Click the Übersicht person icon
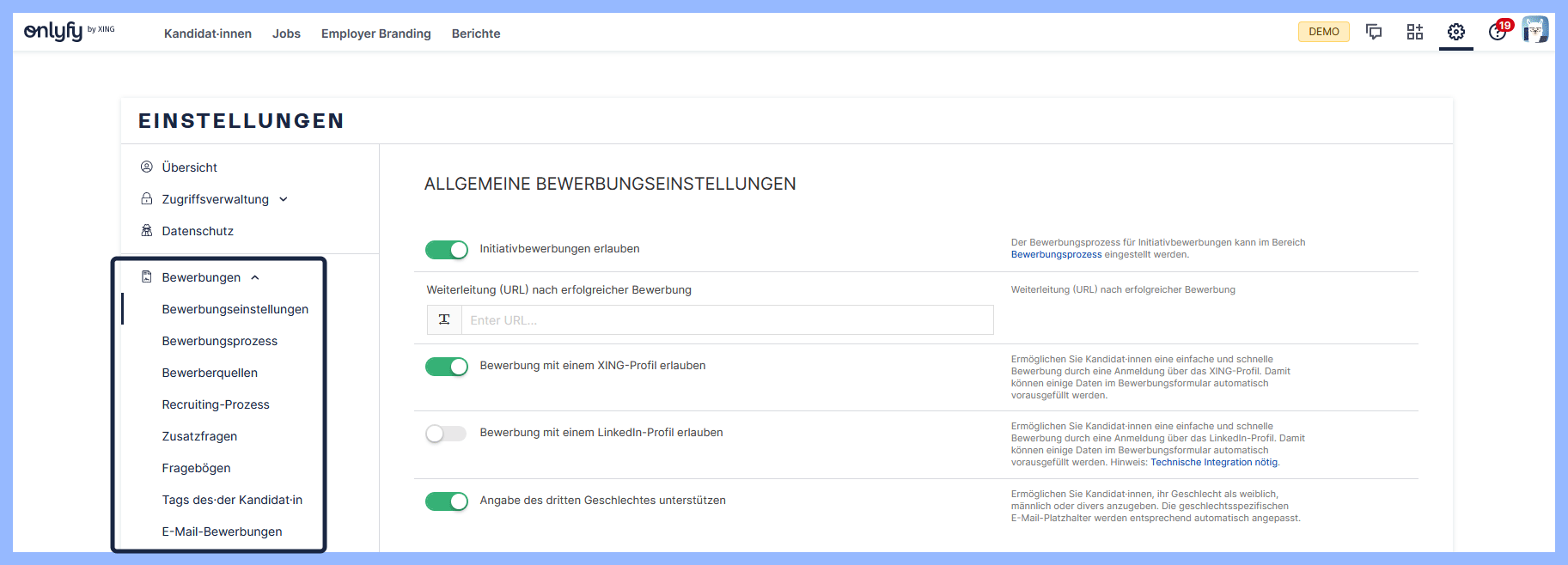The width and height of the screenshot is (1568, 565). pos(147,167)
